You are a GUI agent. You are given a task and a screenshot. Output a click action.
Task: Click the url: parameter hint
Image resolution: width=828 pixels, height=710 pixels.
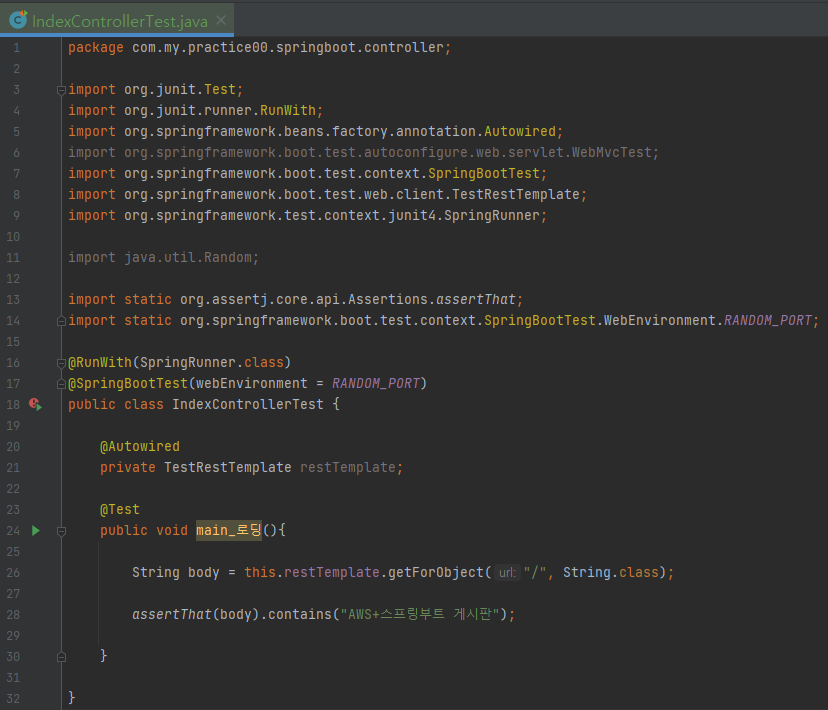pos(507,572)
